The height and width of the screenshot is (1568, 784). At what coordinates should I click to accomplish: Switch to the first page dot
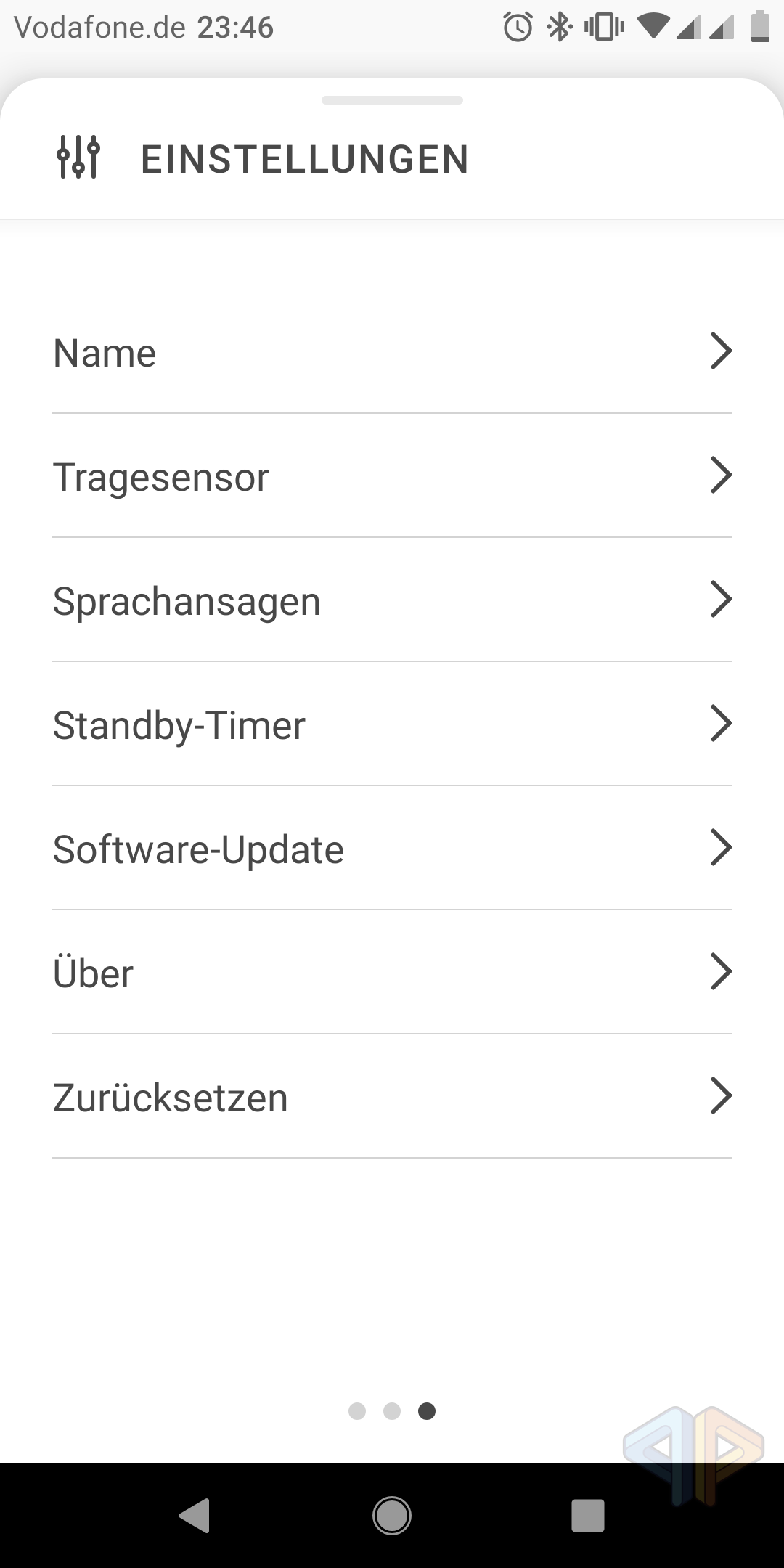[357, 1410]
